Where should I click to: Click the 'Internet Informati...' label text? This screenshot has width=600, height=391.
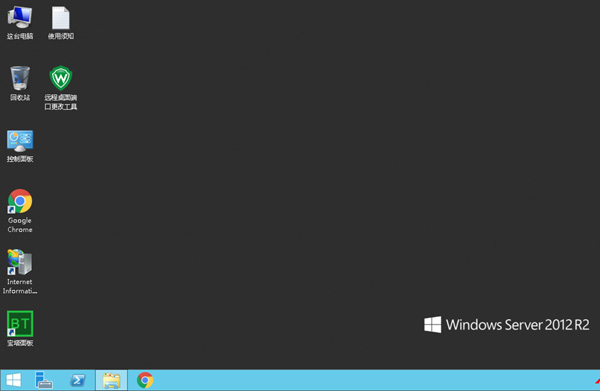tap(20, 286)
